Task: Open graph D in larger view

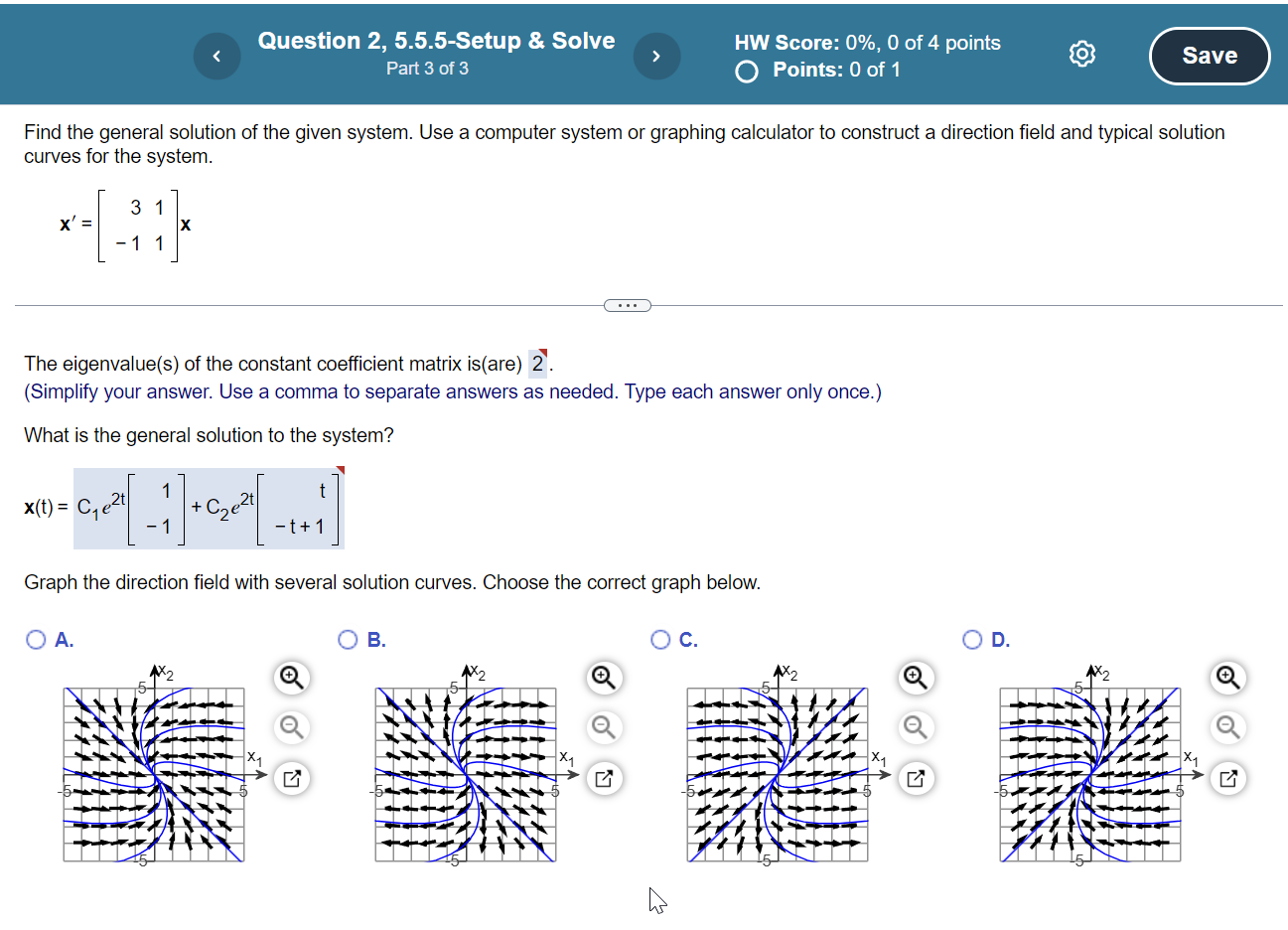Action: click(x=1226, y=778)
